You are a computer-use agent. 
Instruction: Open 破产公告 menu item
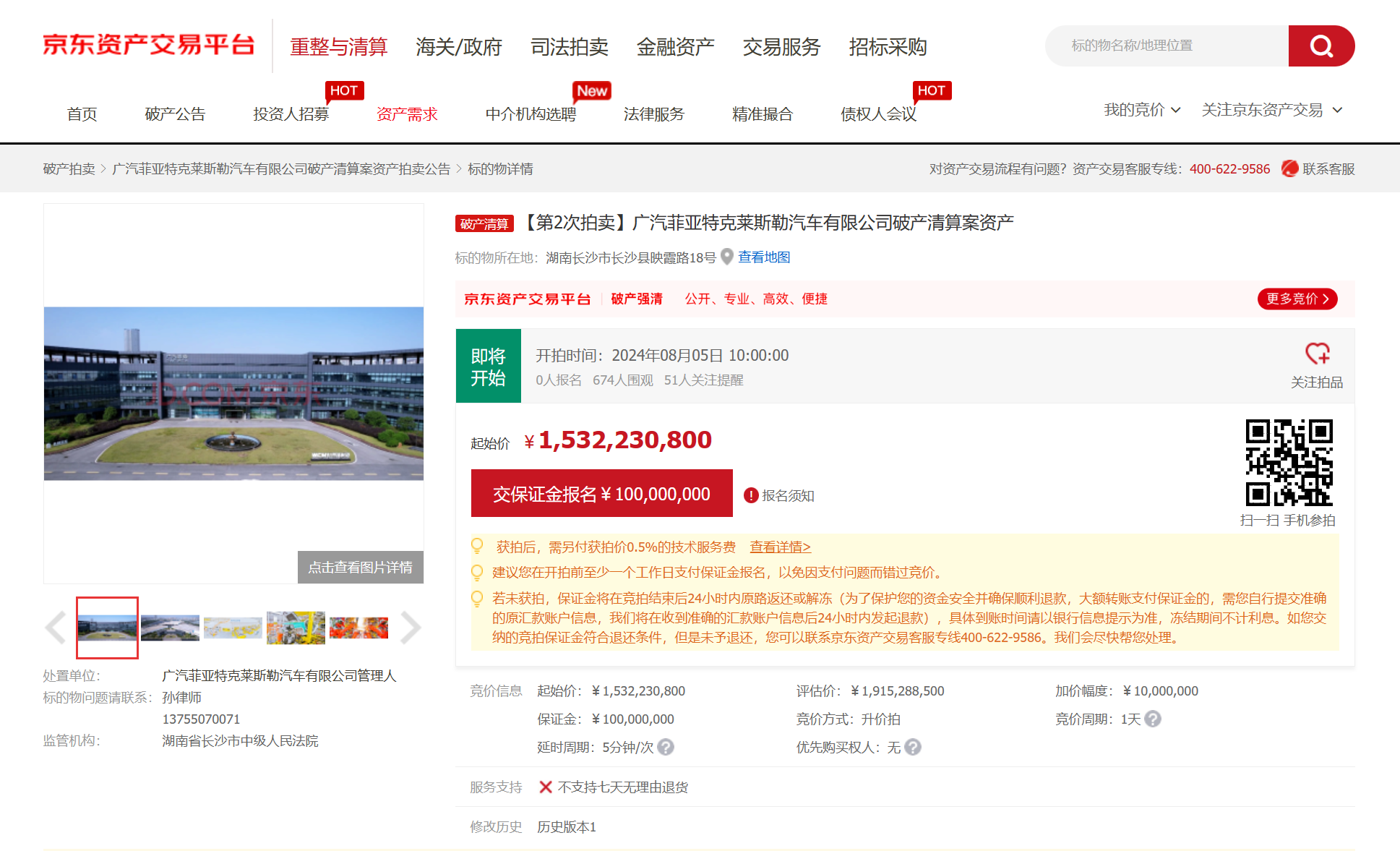175,114
